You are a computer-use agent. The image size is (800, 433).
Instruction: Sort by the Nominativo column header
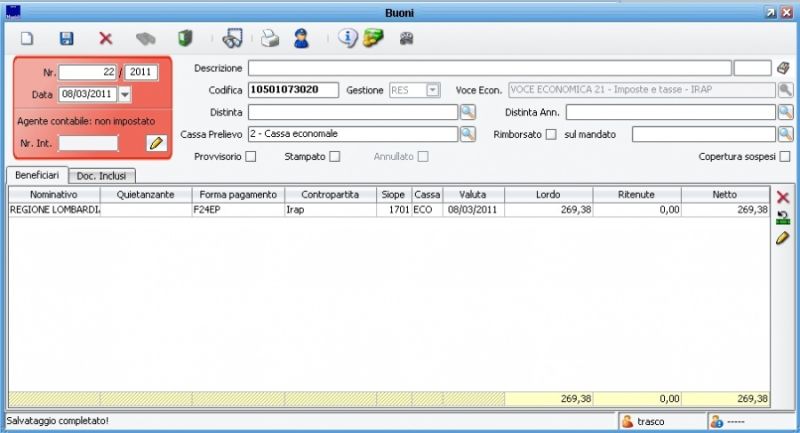click(54, 194)
